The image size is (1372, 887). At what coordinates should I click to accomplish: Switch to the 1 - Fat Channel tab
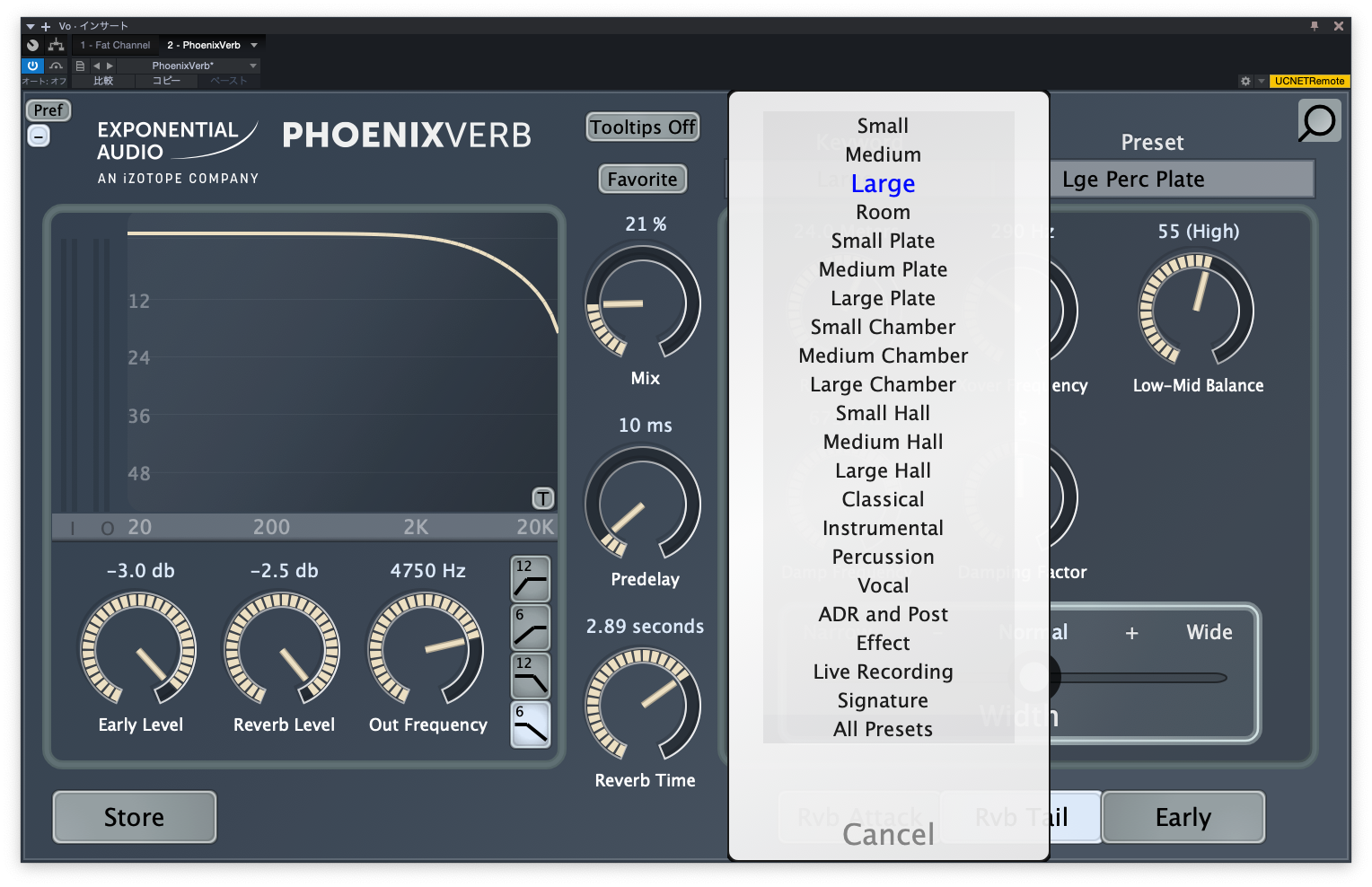click(115, 45)
